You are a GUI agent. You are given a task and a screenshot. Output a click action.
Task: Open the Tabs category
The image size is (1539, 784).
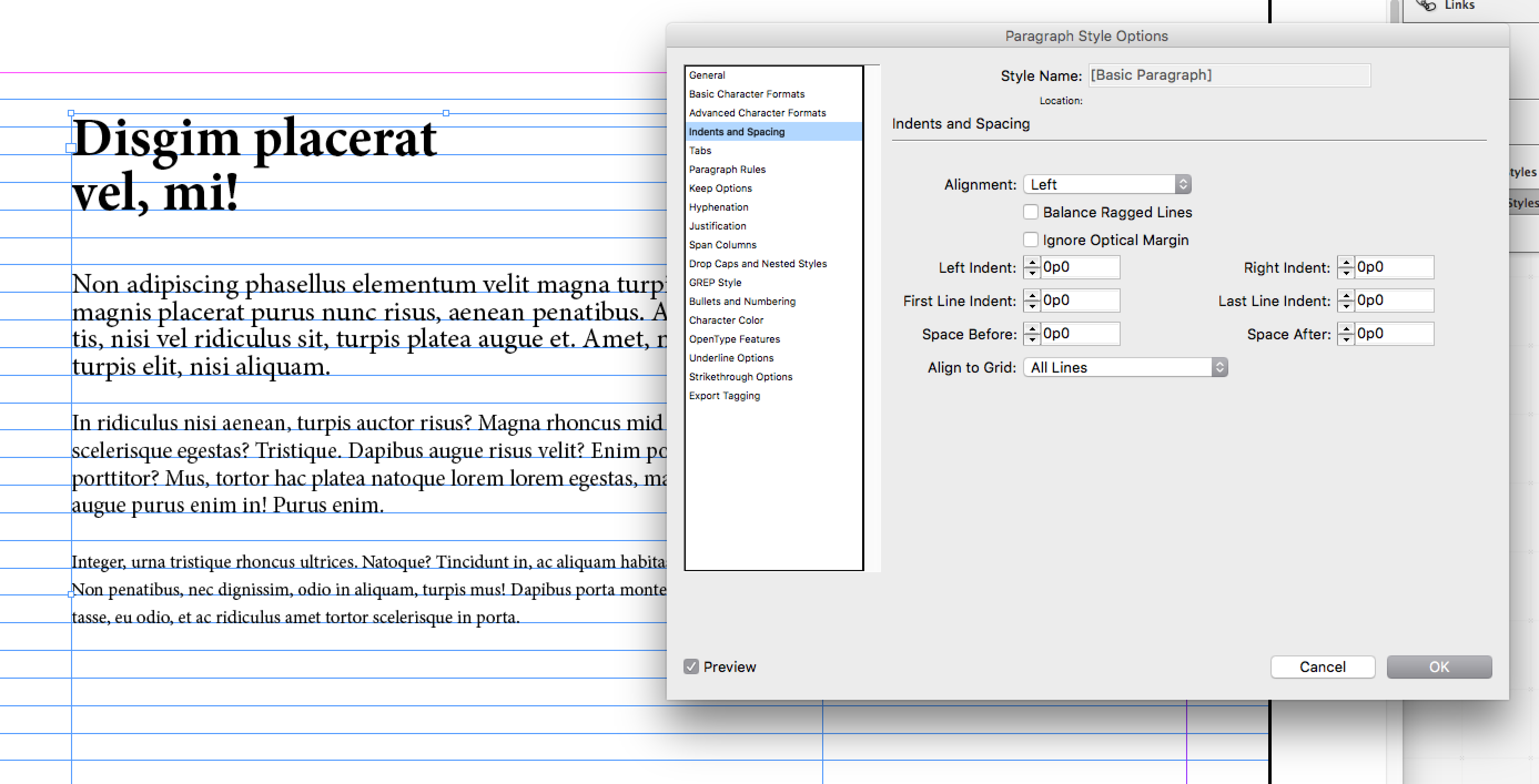point(773,150)
